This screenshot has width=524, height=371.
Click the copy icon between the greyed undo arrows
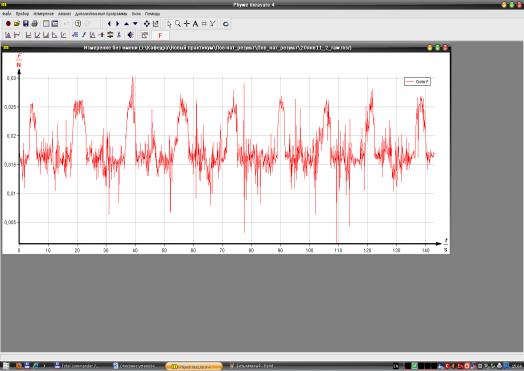(78, 24)
